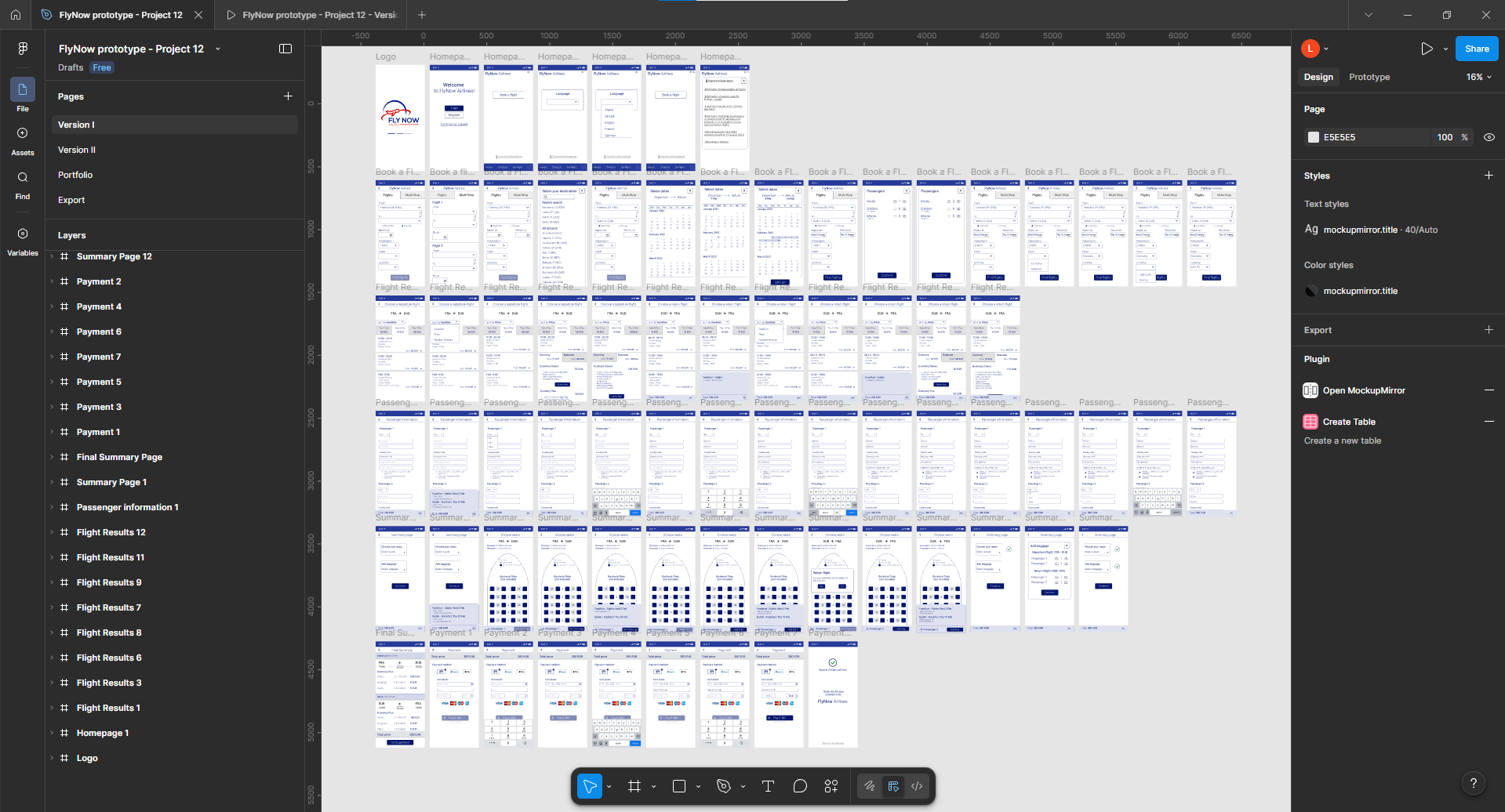Click the E5E5E5 page color swatch
The image size is (1505, 812).
click(1314, 137)
